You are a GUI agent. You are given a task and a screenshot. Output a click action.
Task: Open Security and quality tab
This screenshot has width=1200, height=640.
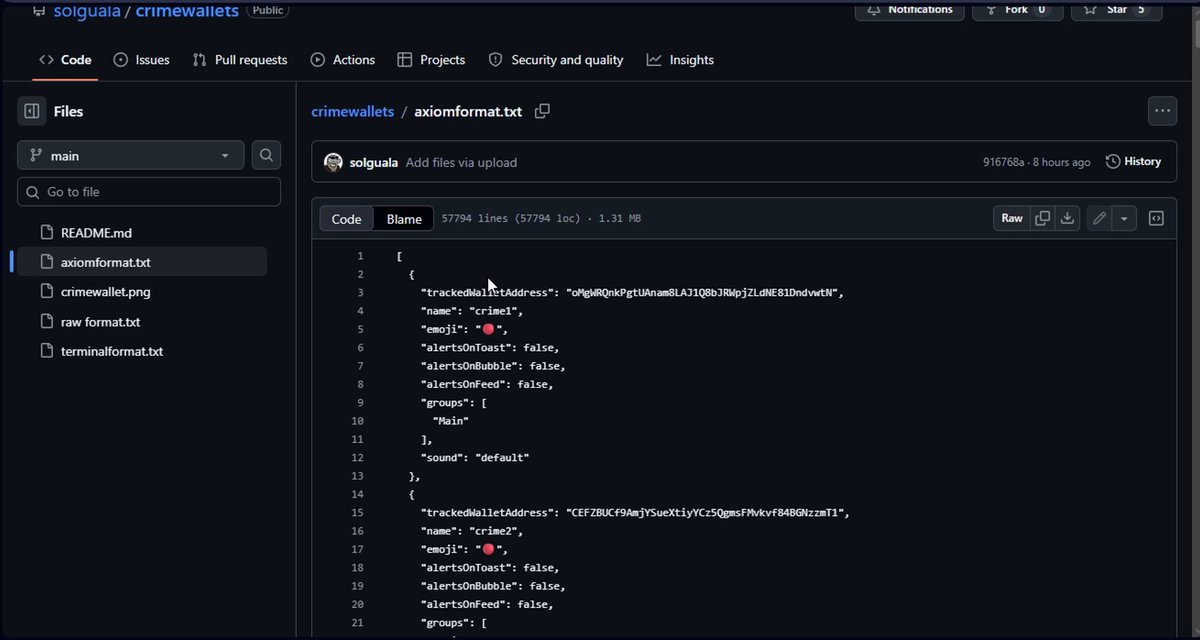pyautogui.click(x=556, y=60)
